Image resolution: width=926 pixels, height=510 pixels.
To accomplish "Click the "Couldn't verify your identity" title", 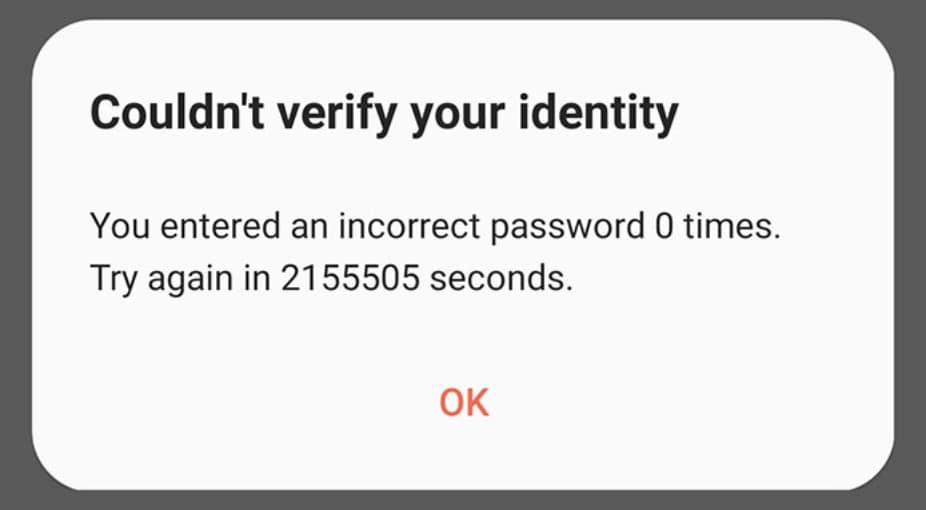I will click(384, 115).
